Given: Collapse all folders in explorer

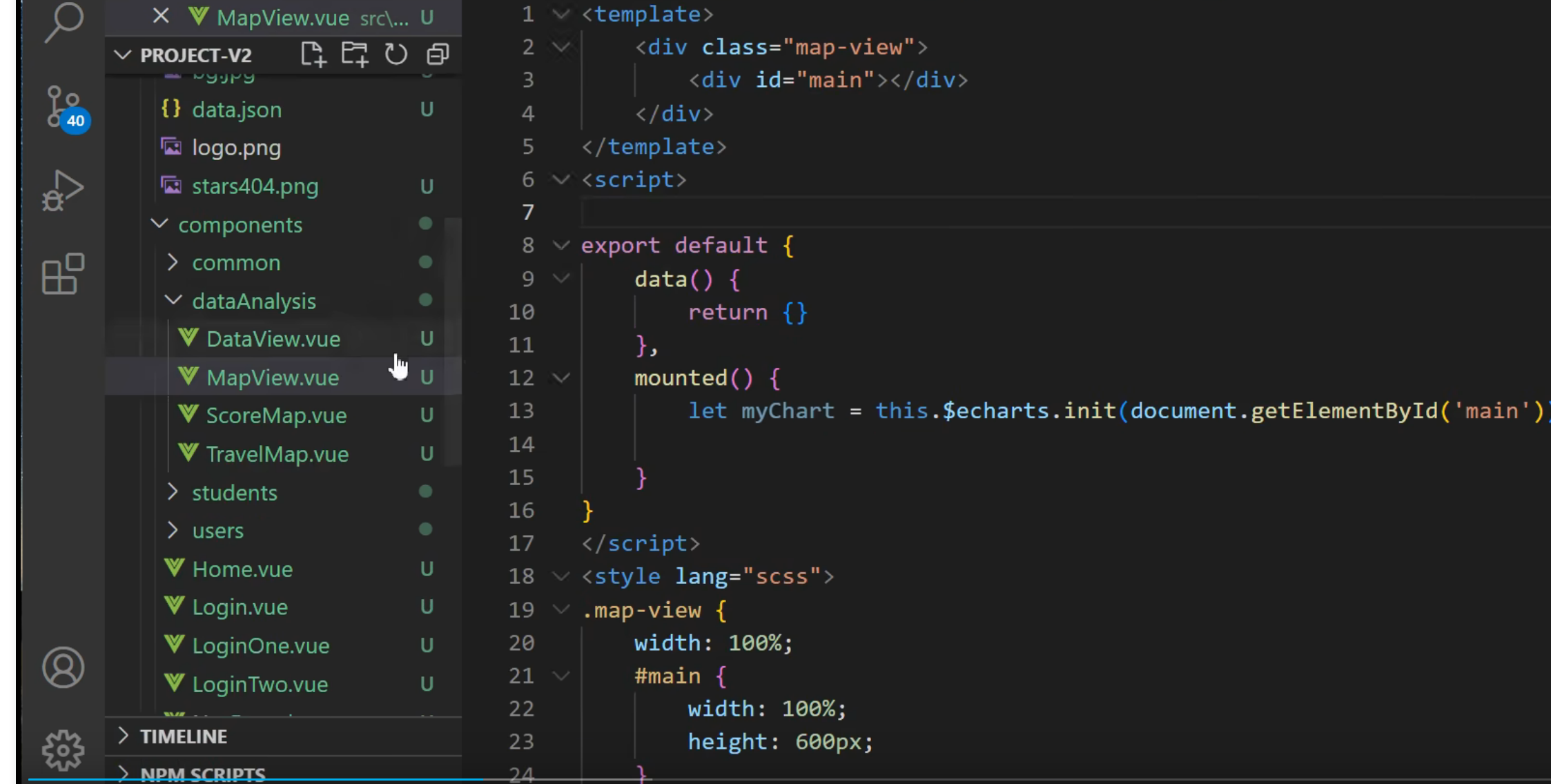Looking at the screenshot, I should pos(438,55).
